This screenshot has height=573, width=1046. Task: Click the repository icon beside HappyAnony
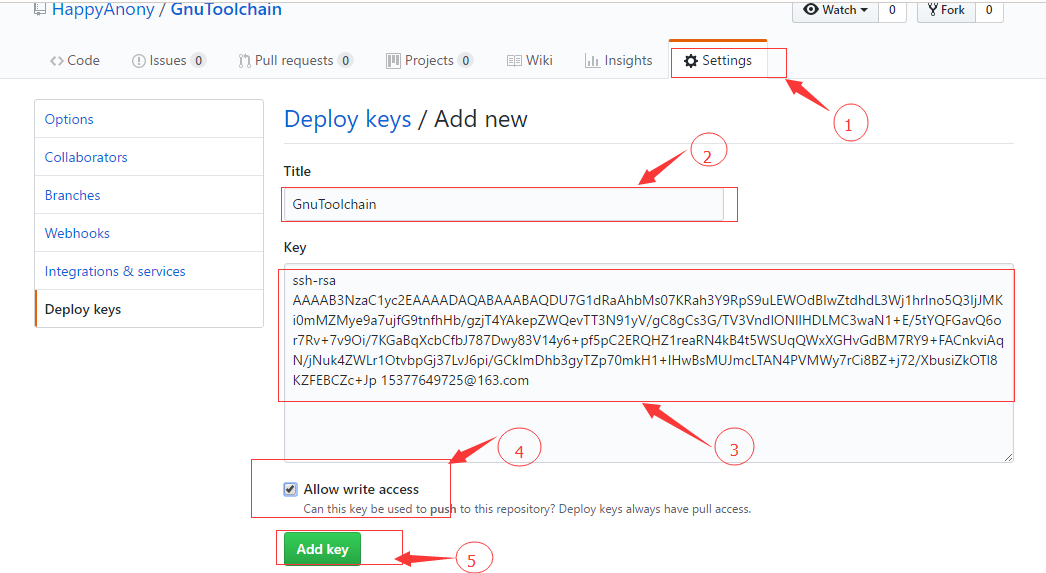(x=40, y=9)
